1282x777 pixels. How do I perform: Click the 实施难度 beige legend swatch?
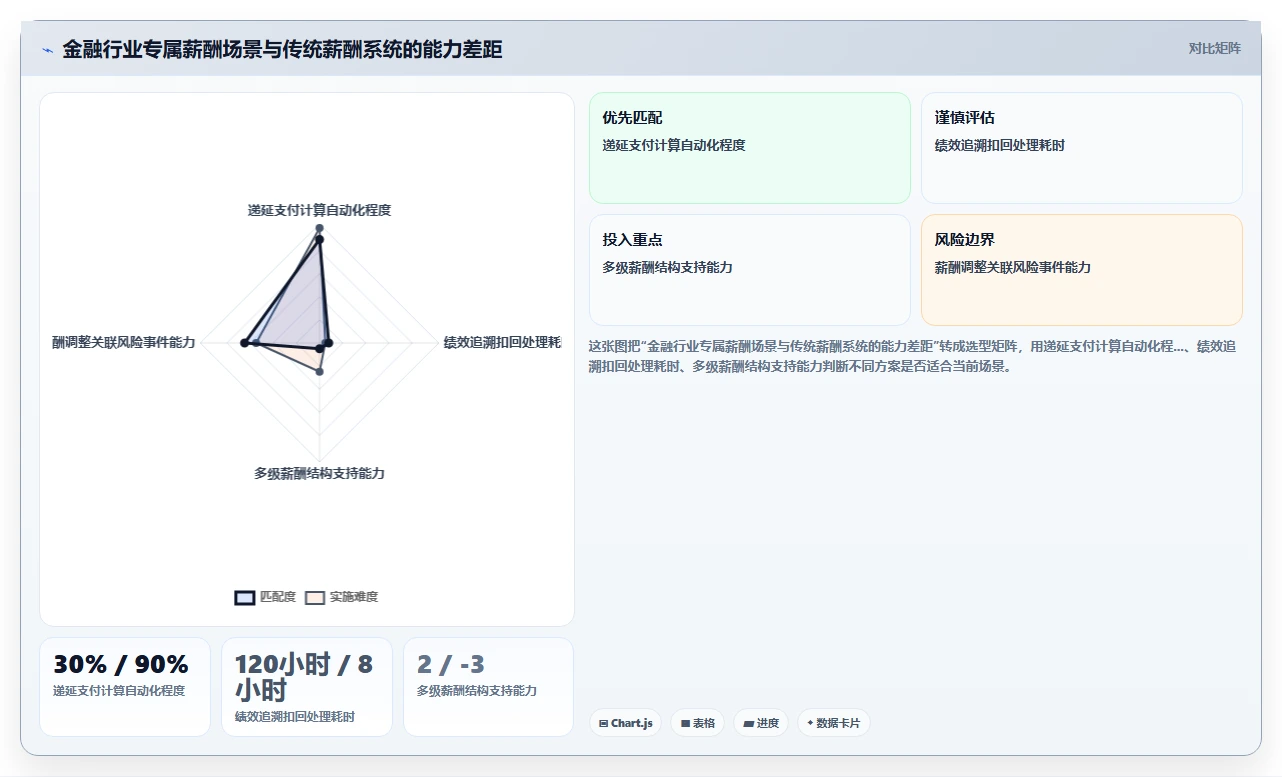click(315, 597)
